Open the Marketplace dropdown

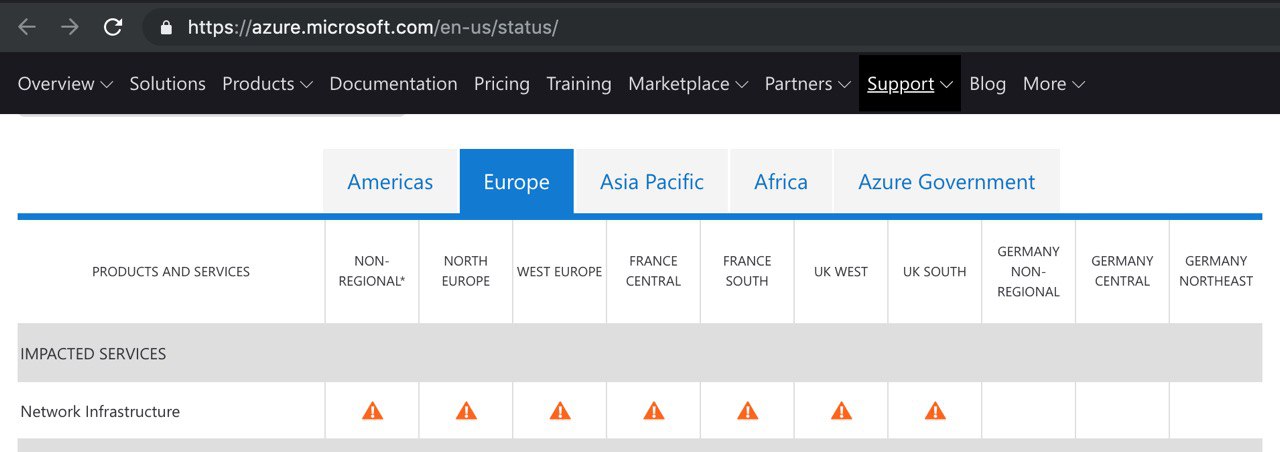click(x=688, y=84)
